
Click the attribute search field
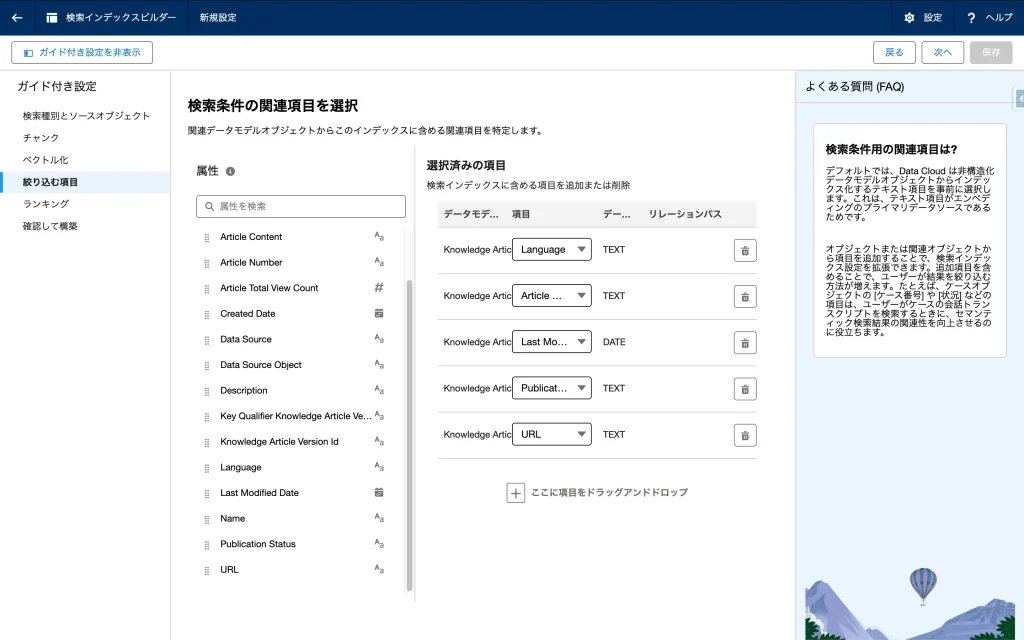(301, 206)
